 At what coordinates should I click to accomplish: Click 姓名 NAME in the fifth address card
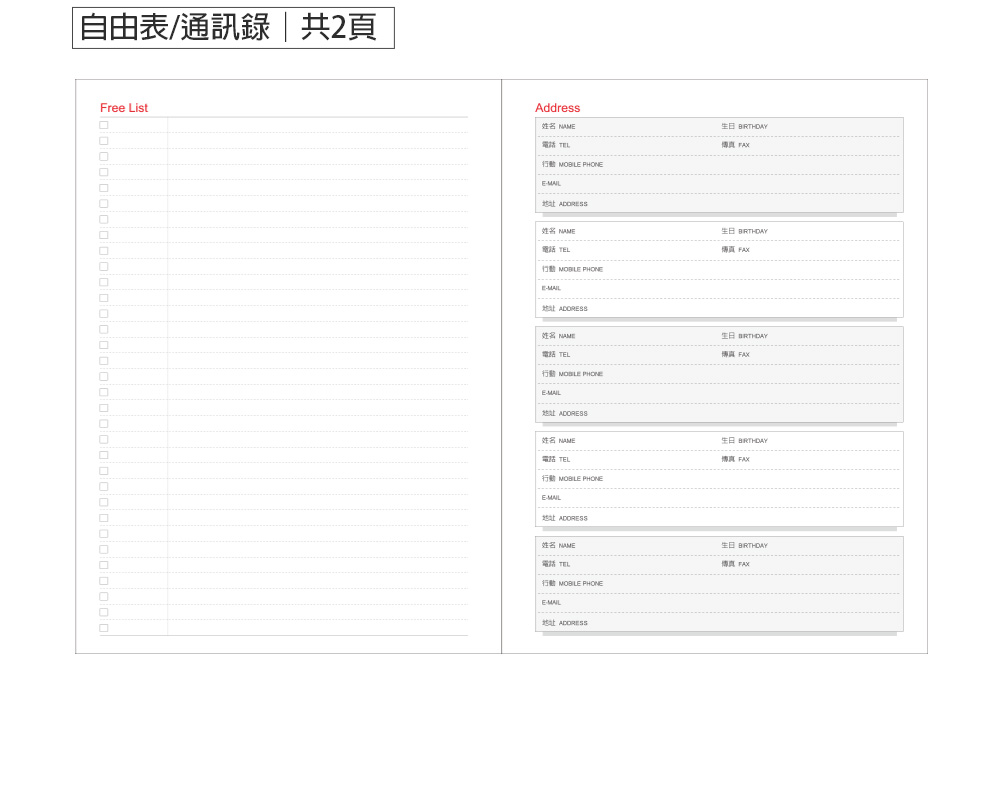point(559,545)
